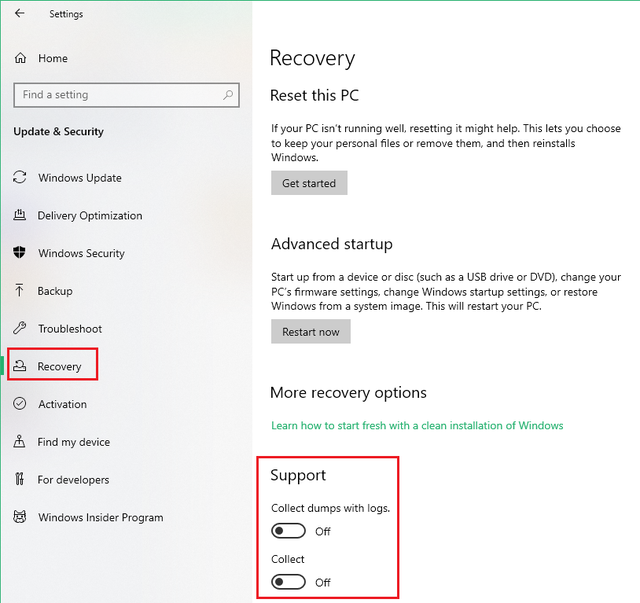Viewport: 640px width, 603px height.
Task: Click Get started under Reset this PC
Action: (x=309, y=183)
